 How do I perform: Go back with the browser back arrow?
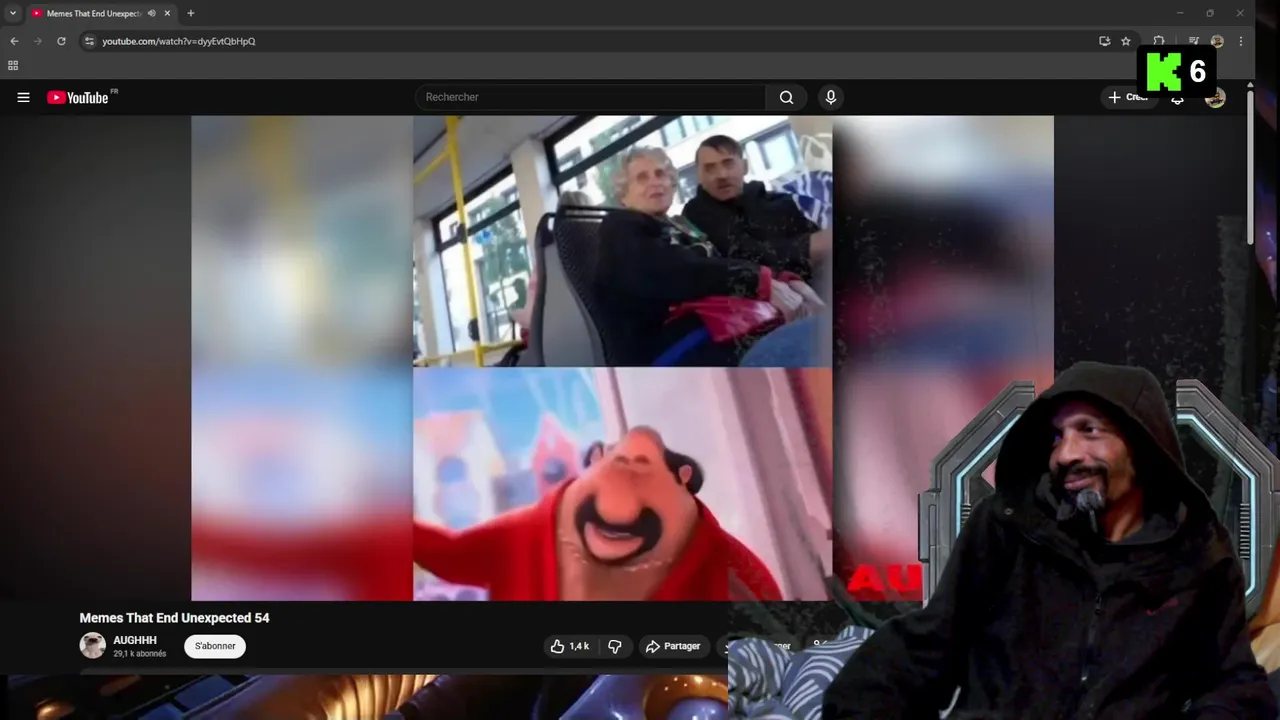(14, 41)
